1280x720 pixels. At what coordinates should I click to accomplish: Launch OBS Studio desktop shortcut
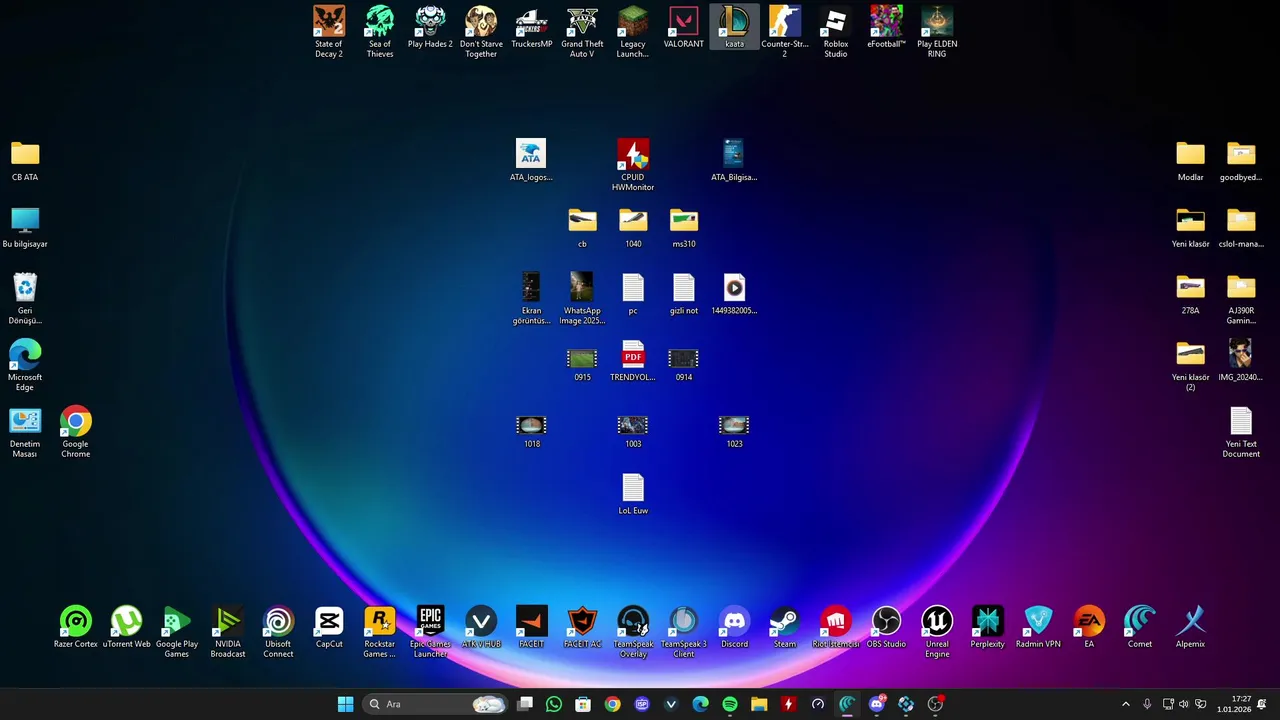[x=886, y=628]
